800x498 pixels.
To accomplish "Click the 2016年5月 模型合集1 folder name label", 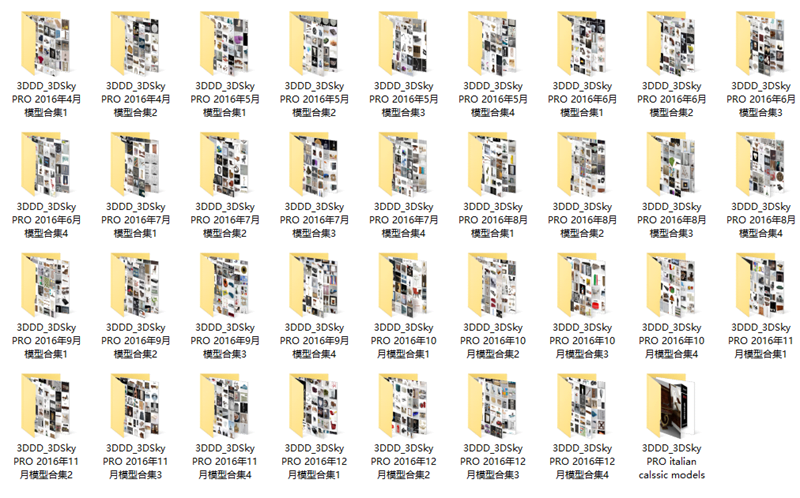I will pyautogui.click(x=223, y=100).
